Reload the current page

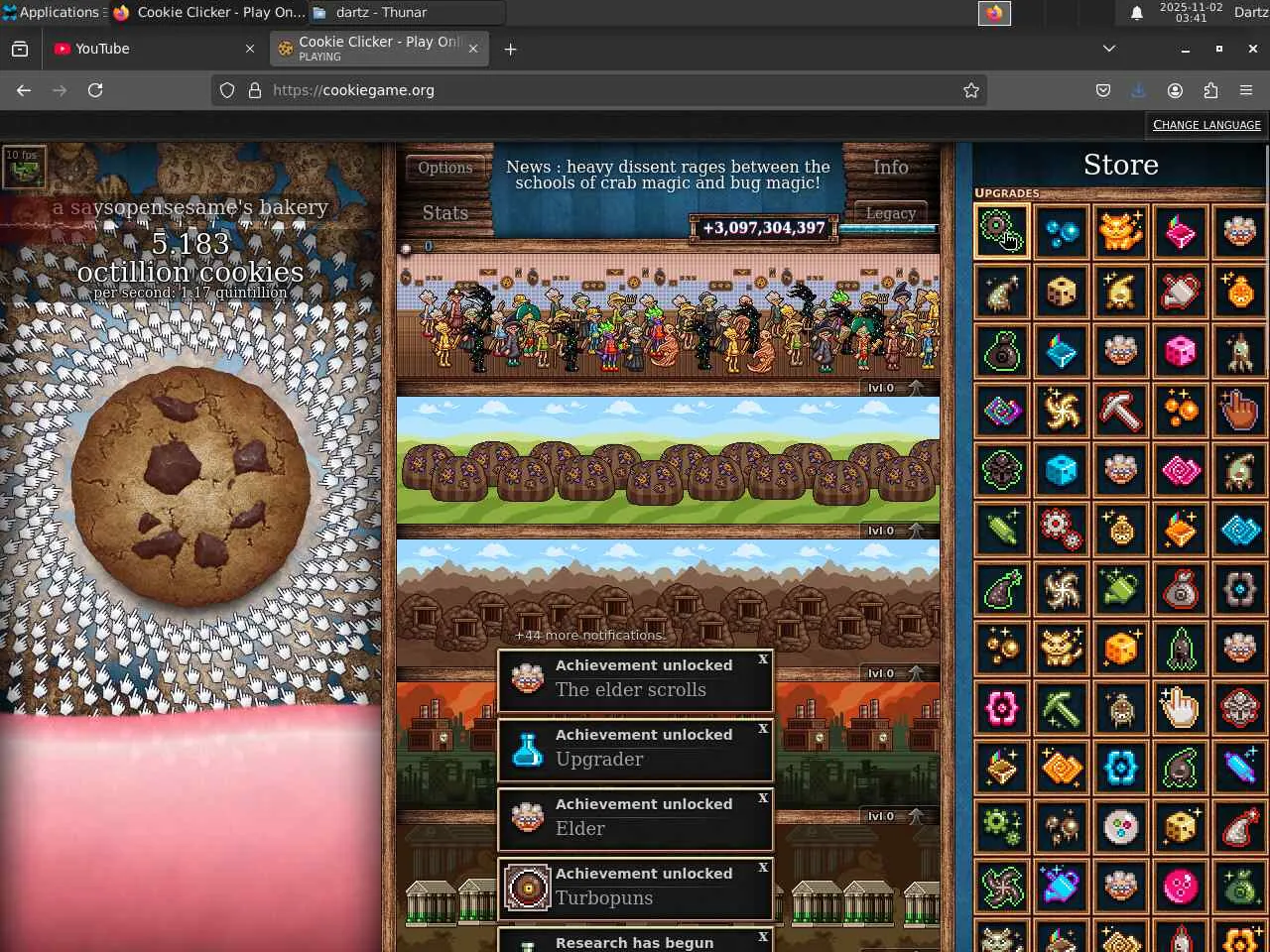pyautogui.click(x=95, y=90)
